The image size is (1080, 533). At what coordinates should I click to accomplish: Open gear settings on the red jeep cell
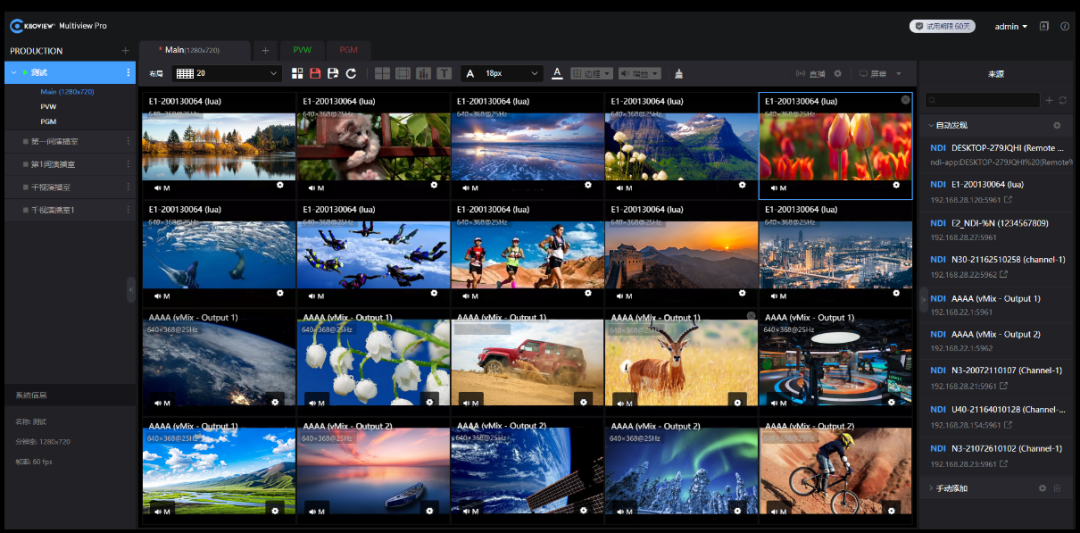click(x=584, y=401)
